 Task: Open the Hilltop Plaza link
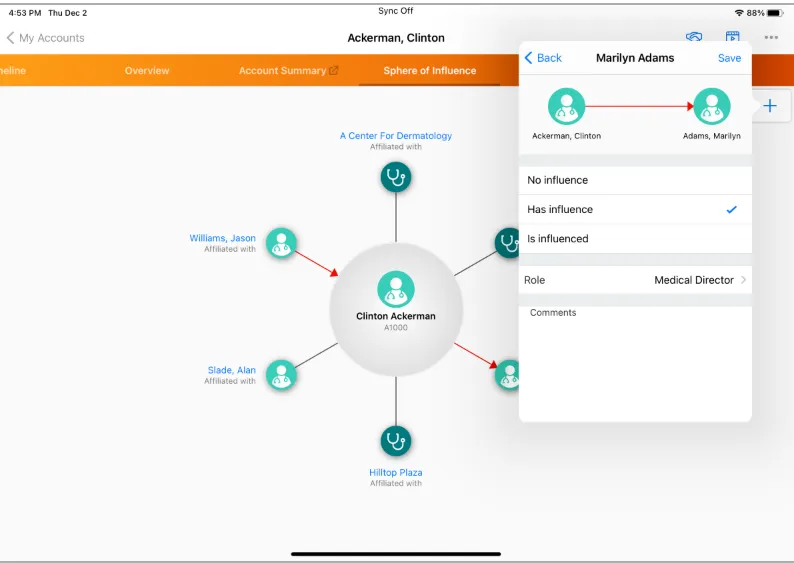tap(395, 472)
